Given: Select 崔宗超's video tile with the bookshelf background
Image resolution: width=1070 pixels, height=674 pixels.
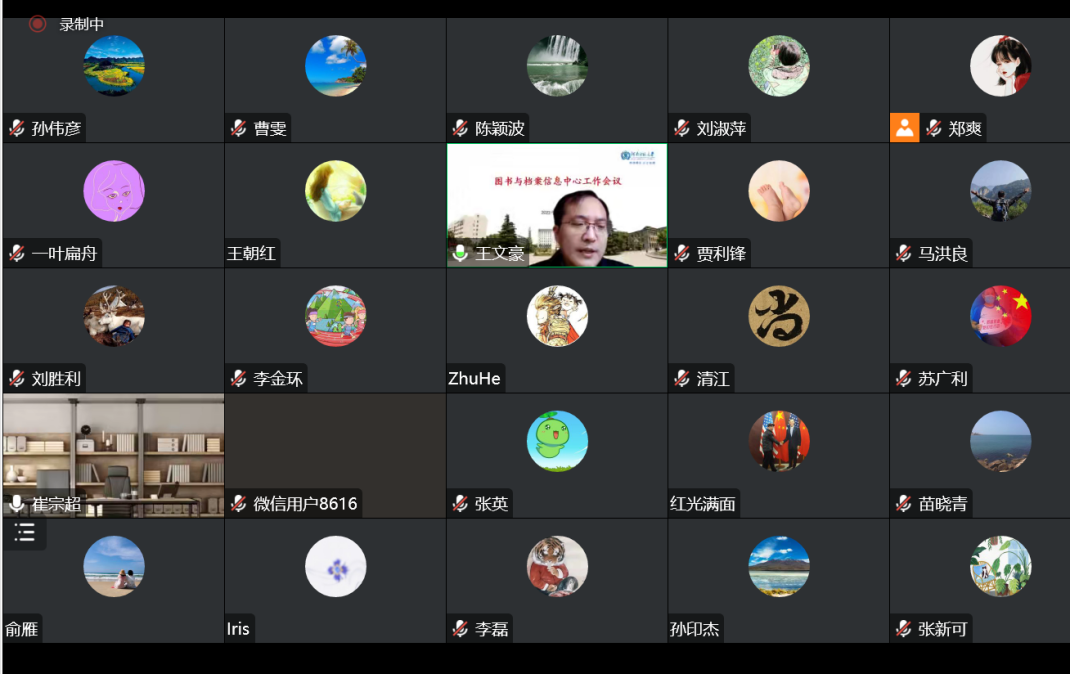Looking at the screenshot, I should pos(113,455).
